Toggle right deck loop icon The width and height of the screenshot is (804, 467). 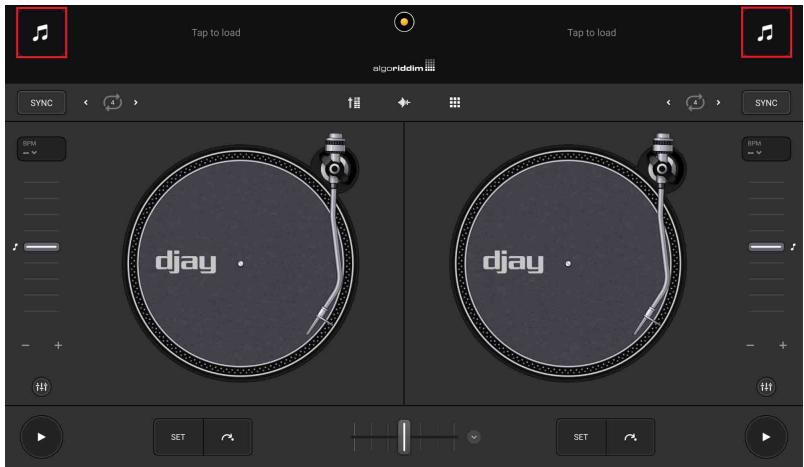695,103
